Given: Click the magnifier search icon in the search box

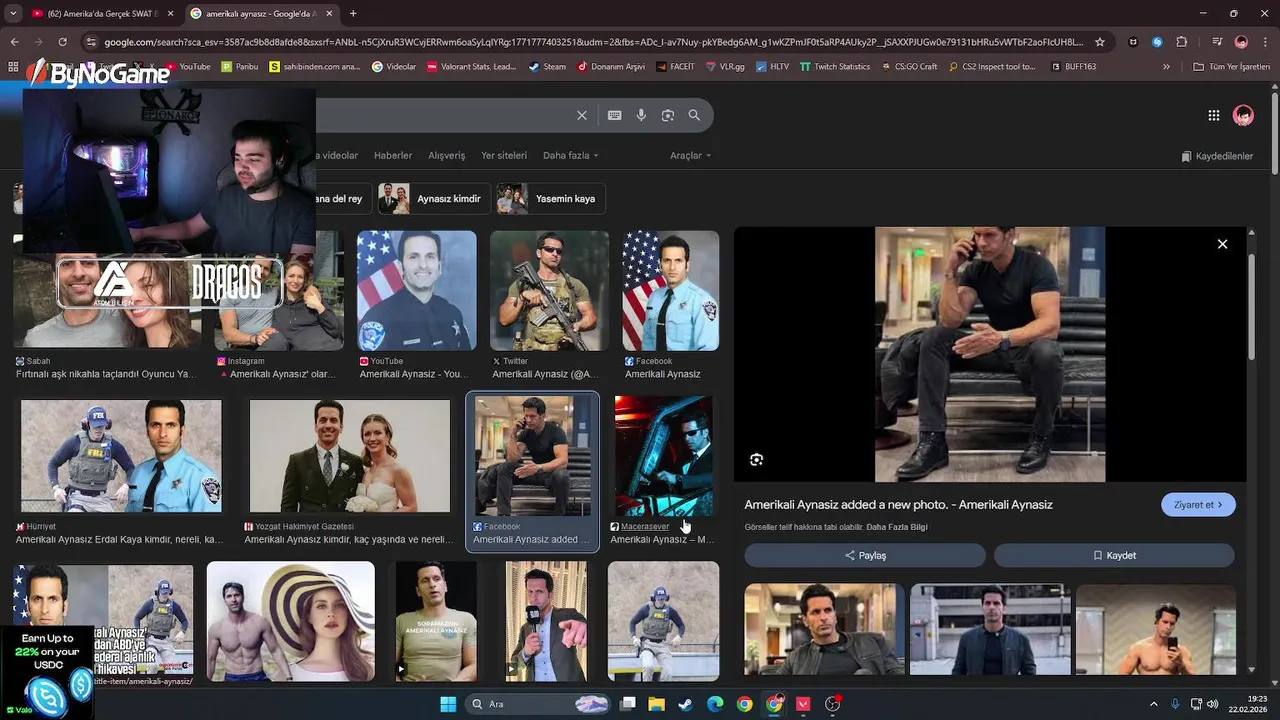Looking at the screenshot, I should [x=694, y=115].
